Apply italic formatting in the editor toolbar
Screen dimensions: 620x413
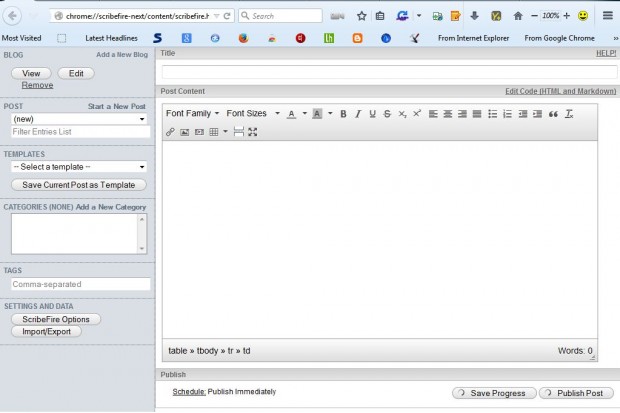(x=357, y=114)
